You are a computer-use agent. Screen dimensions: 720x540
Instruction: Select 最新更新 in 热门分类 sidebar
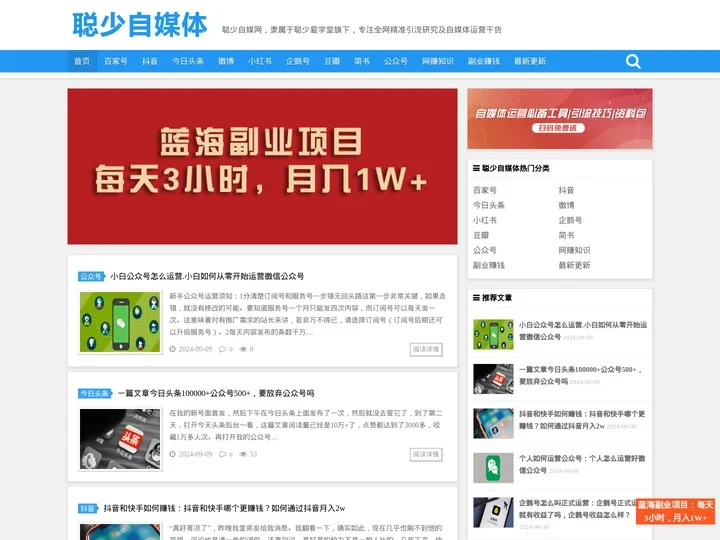pos(574,265)
